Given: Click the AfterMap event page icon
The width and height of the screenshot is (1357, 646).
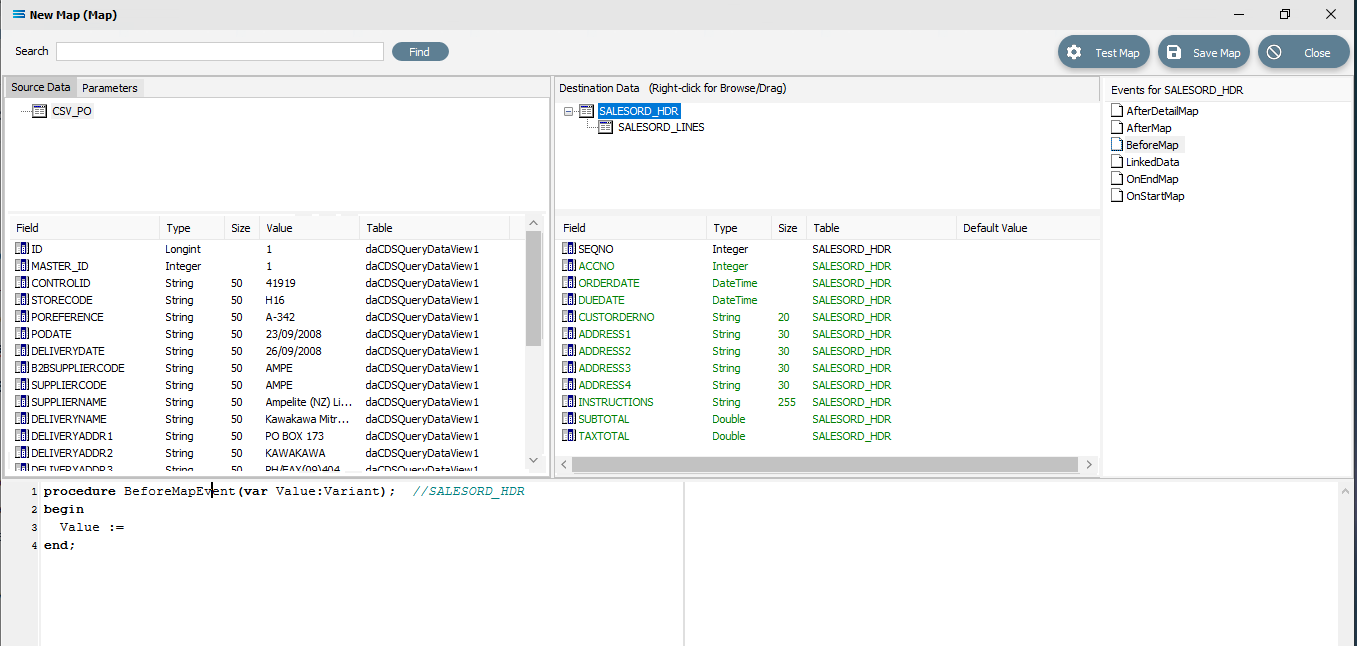Looking at the screenshot, I should coord(1117,128).
